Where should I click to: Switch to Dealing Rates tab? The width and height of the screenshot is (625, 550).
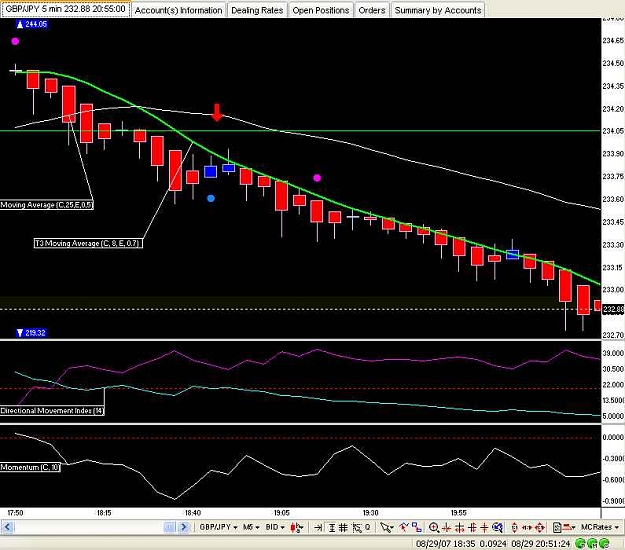(257, 10)
